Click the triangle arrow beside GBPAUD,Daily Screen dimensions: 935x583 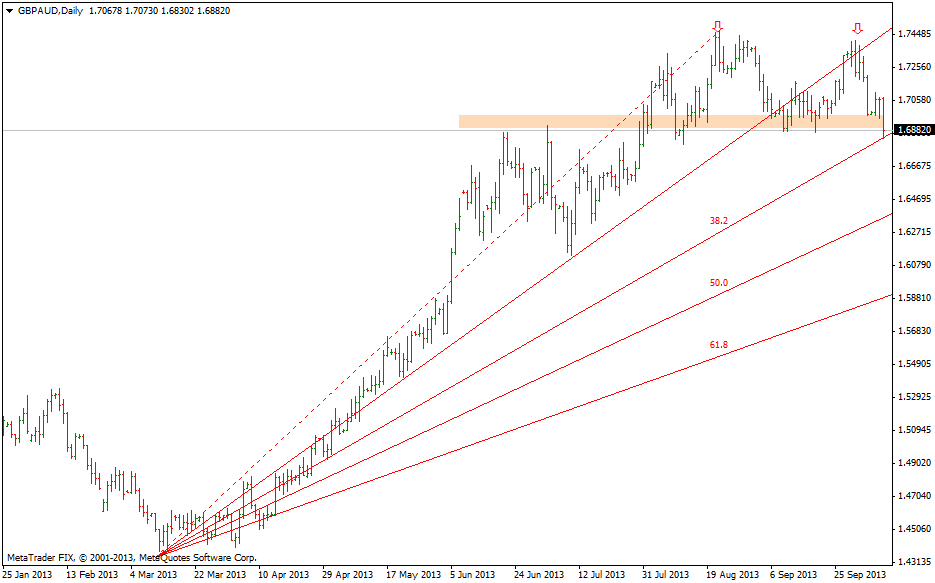(x=9, y=10)
